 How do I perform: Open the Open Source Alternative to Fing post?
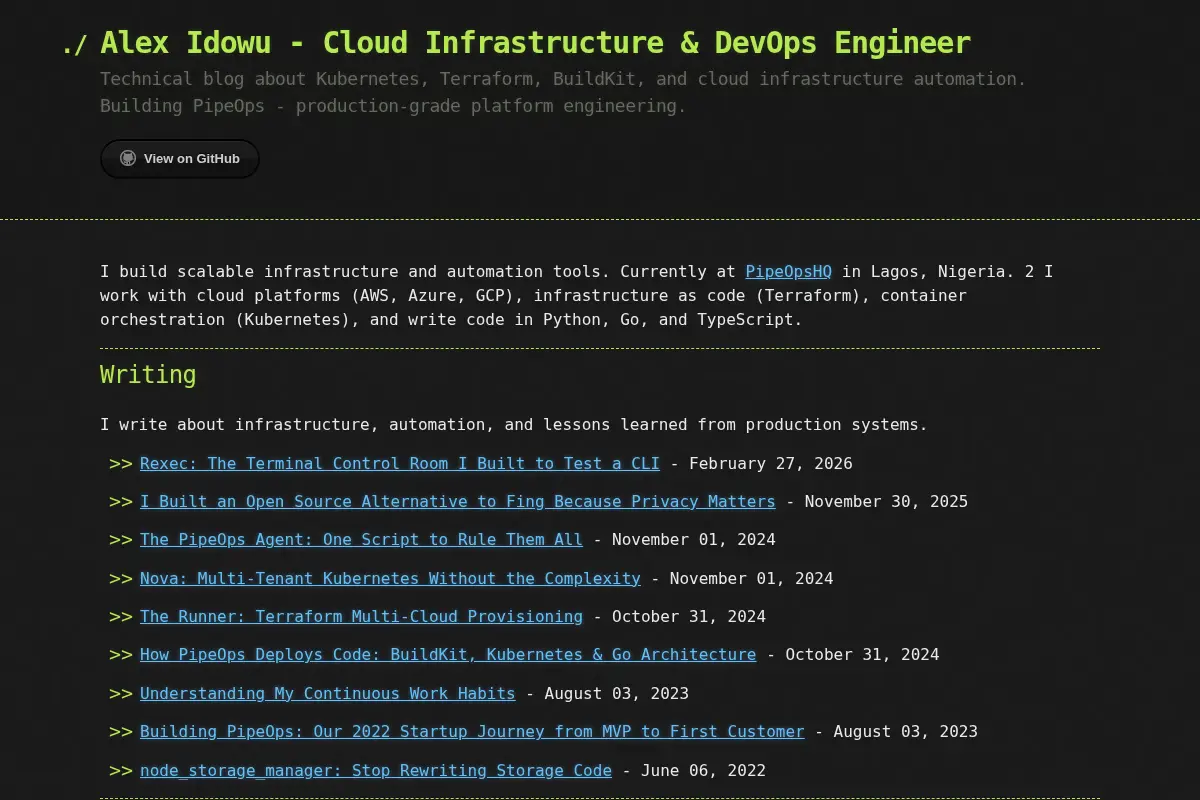click(x=458, y=502)
